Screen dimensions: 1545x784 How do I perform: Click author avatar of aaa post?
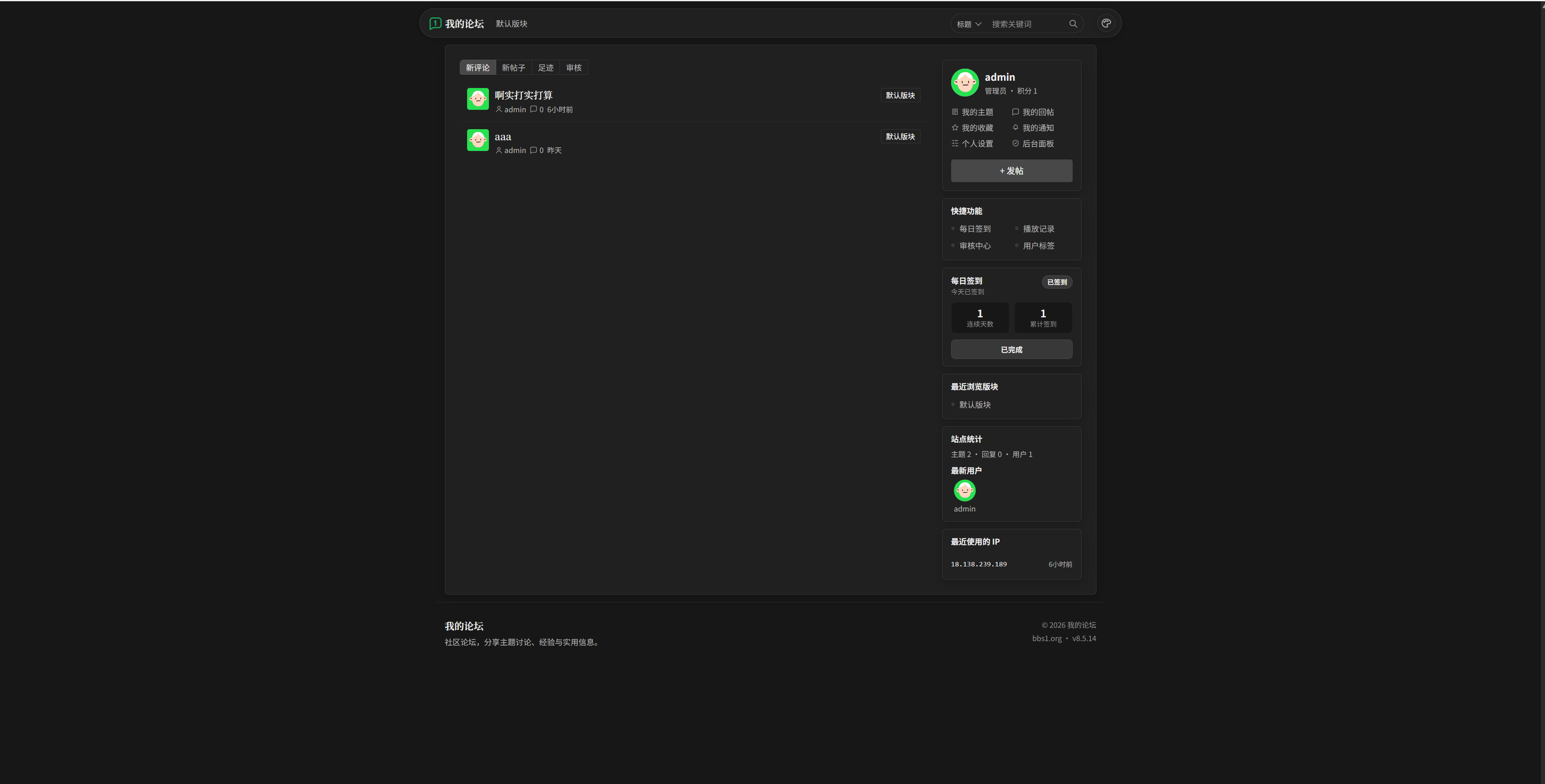click(478, 140)
